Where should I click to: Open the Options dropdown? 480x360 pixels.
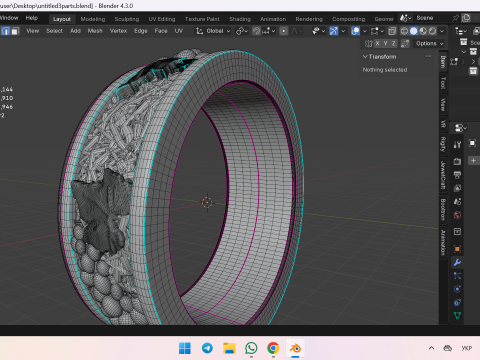pos(429,43)
